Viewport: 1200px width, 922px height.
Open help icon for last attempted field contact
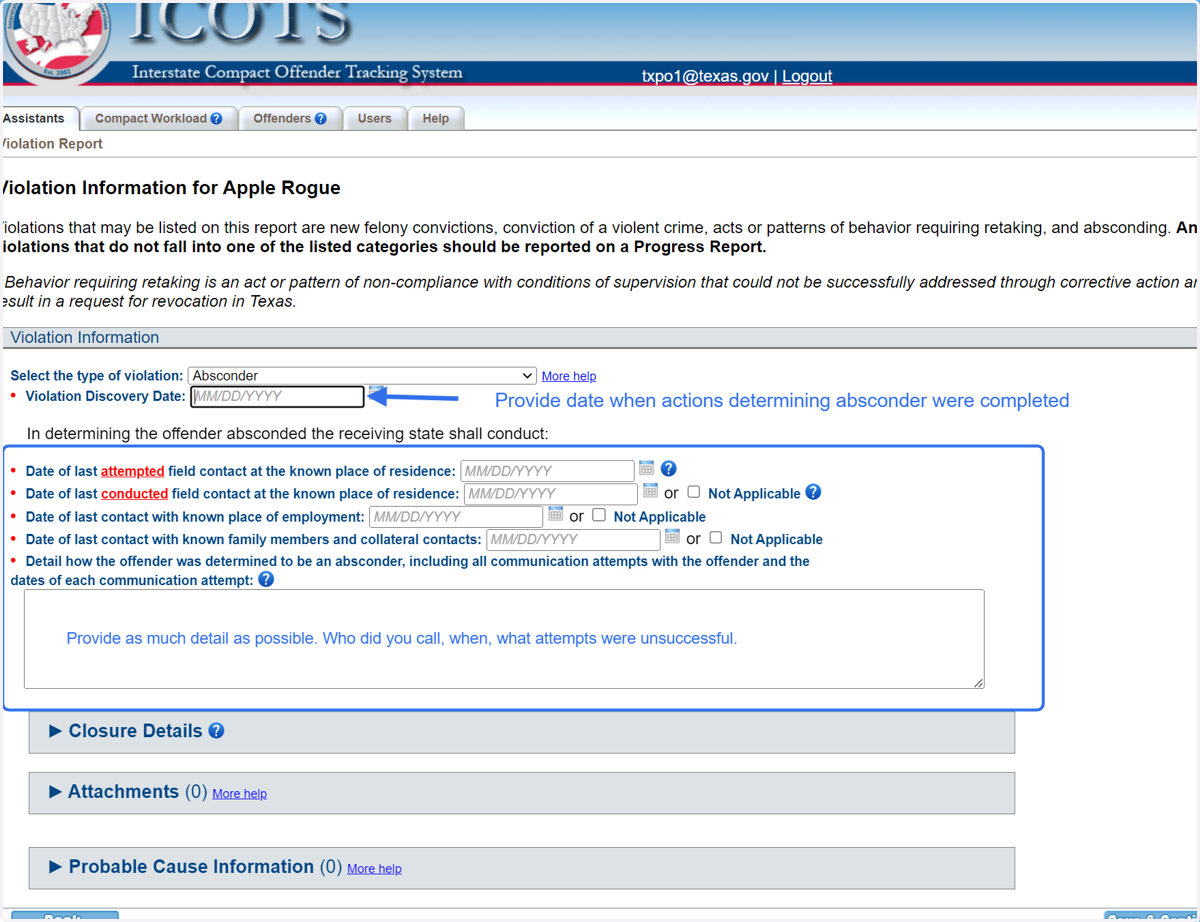click(x=669, y=468)
